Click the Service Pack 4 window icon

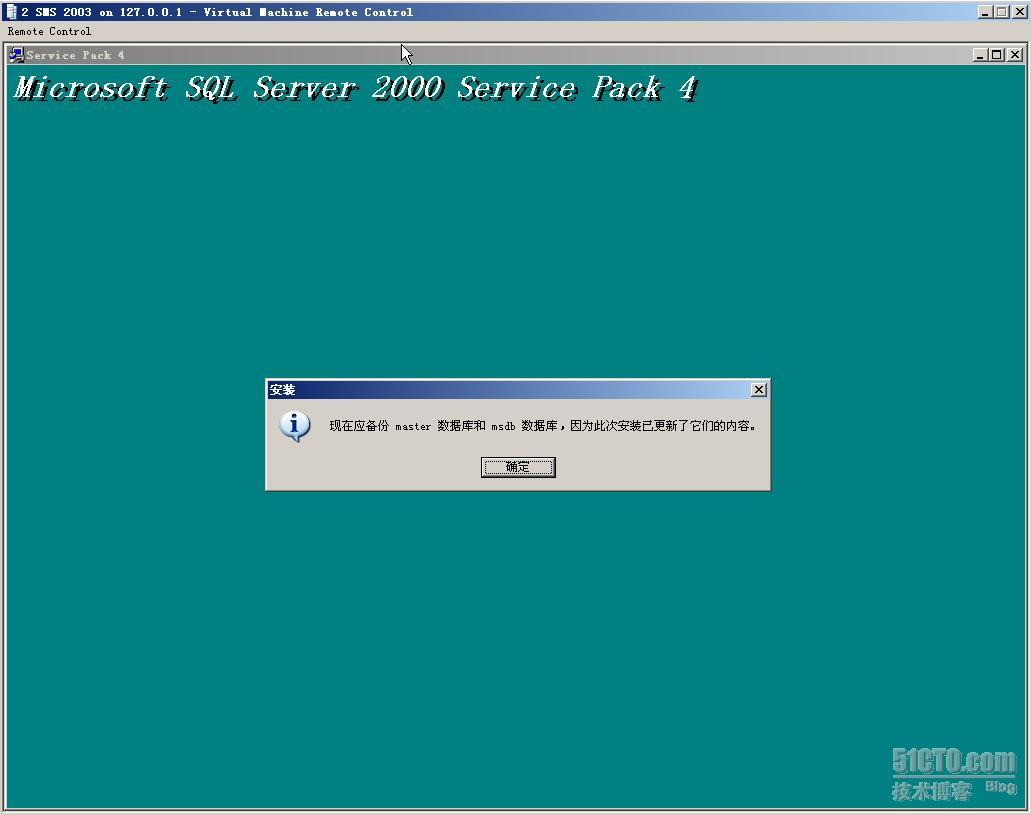click(x=16, y=55)
